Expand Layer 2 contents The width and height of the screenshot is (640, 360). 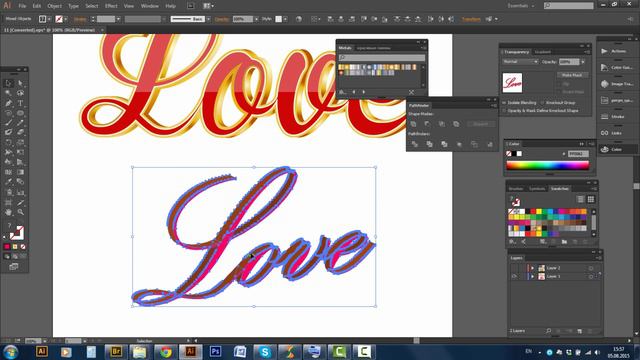tap(532, 268)
